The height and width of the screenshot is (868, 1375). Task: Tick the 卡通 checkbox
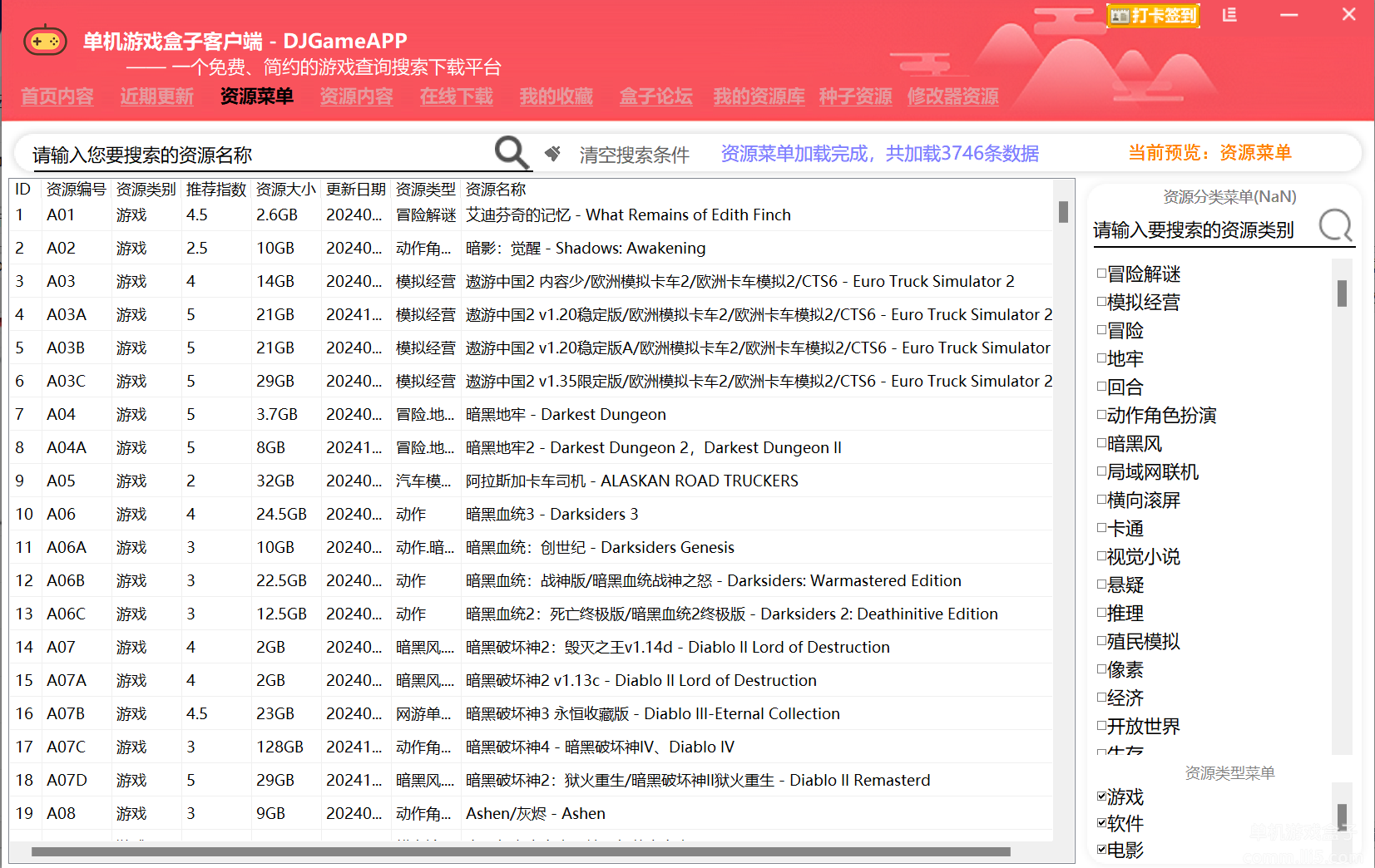(x=1101, y=527)
